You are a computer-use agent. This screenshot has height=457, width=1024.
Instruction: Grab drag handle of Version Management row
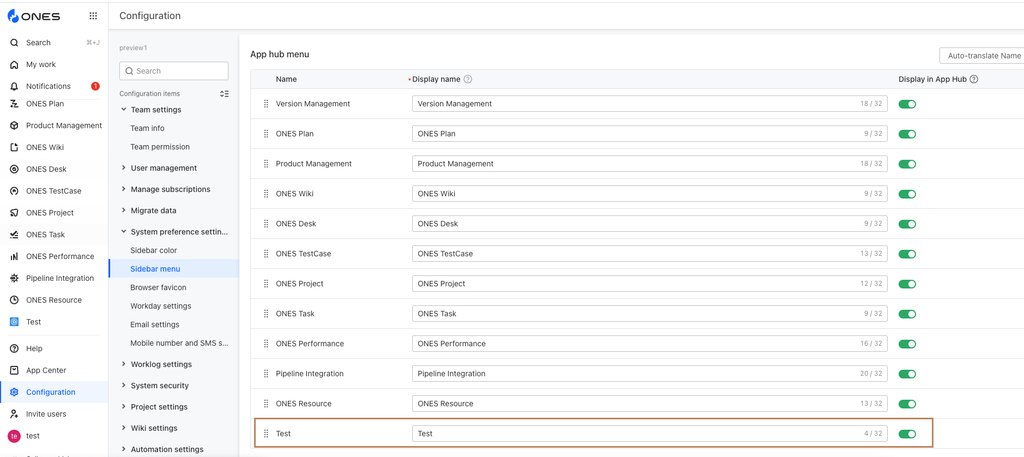[266, 104]
